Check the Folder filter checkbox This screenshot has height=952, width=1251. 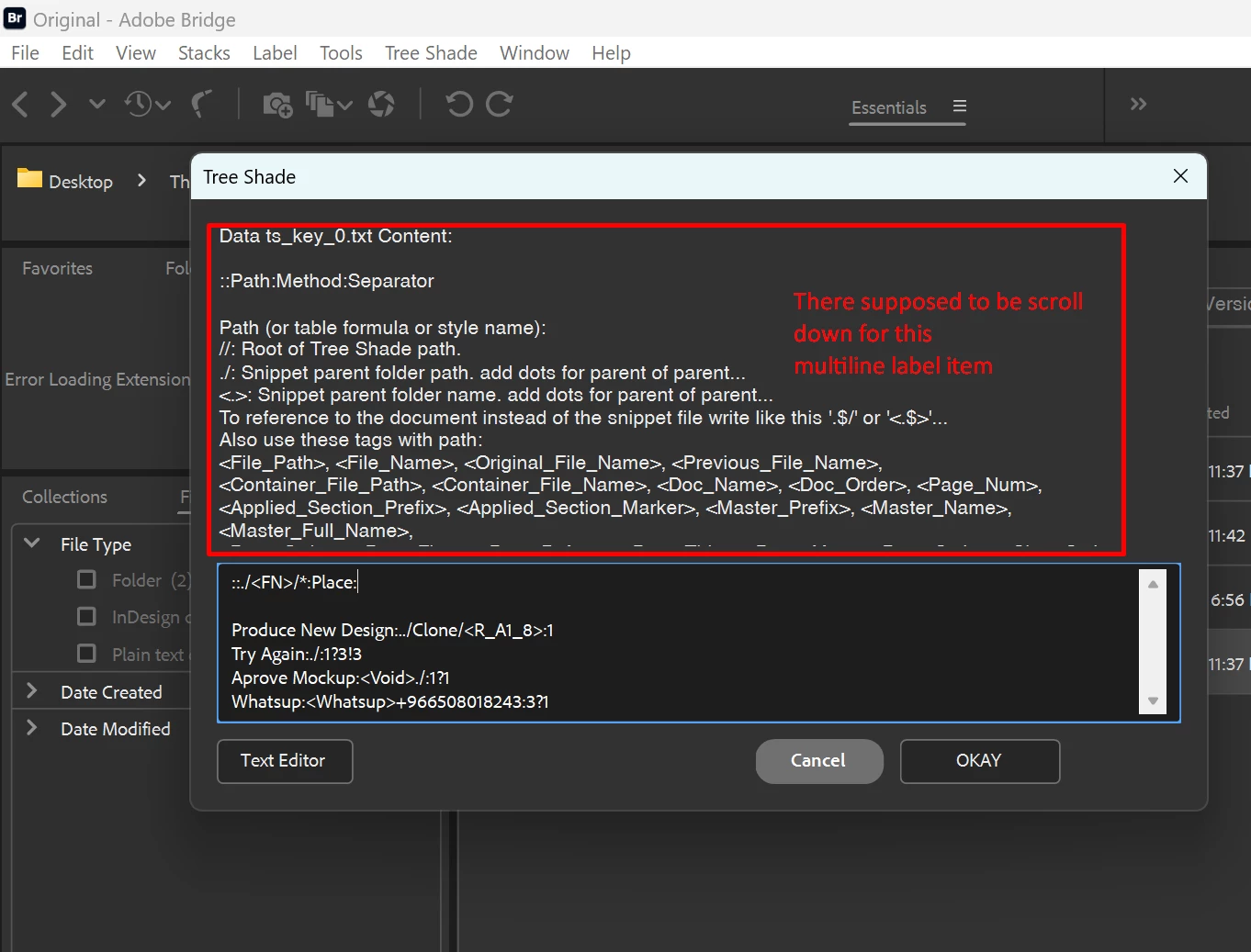(86, 579)
